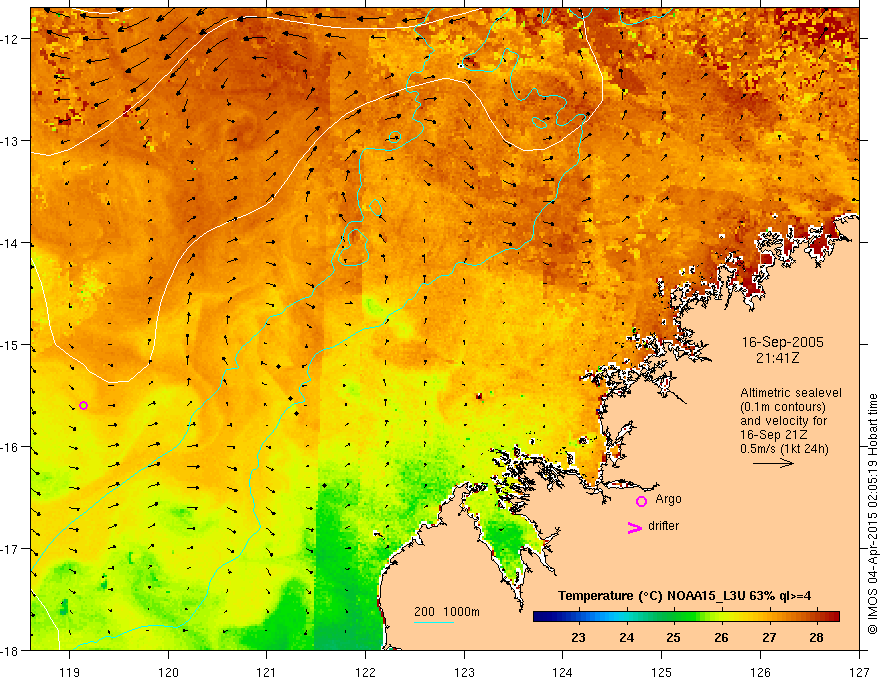Click the 127 longitude axis label
Screen dimensions: 880x680
point(859,673)
